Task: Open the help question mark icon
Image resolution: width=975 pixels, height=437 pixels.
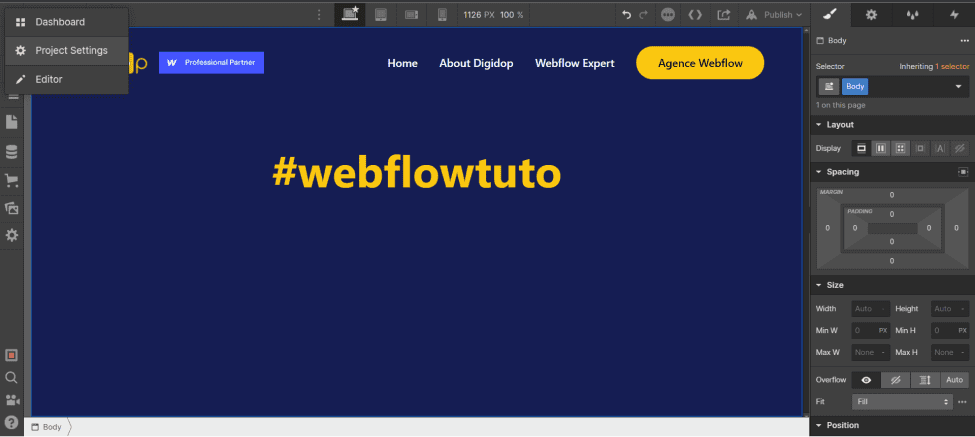Action: [11, 421]
